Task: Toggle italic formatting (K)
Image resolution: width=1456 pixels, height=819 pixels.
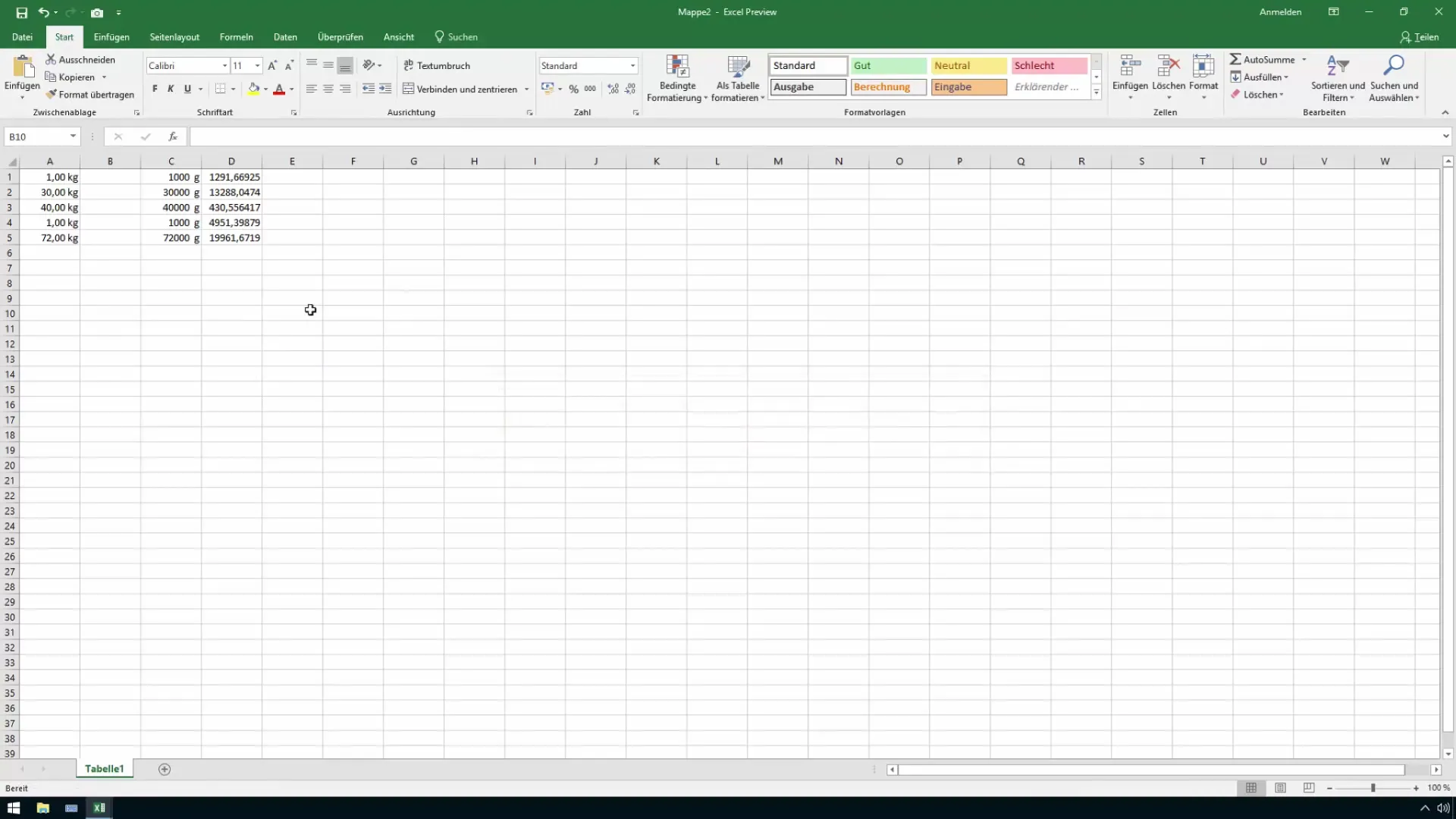Action: coord(171,89)
